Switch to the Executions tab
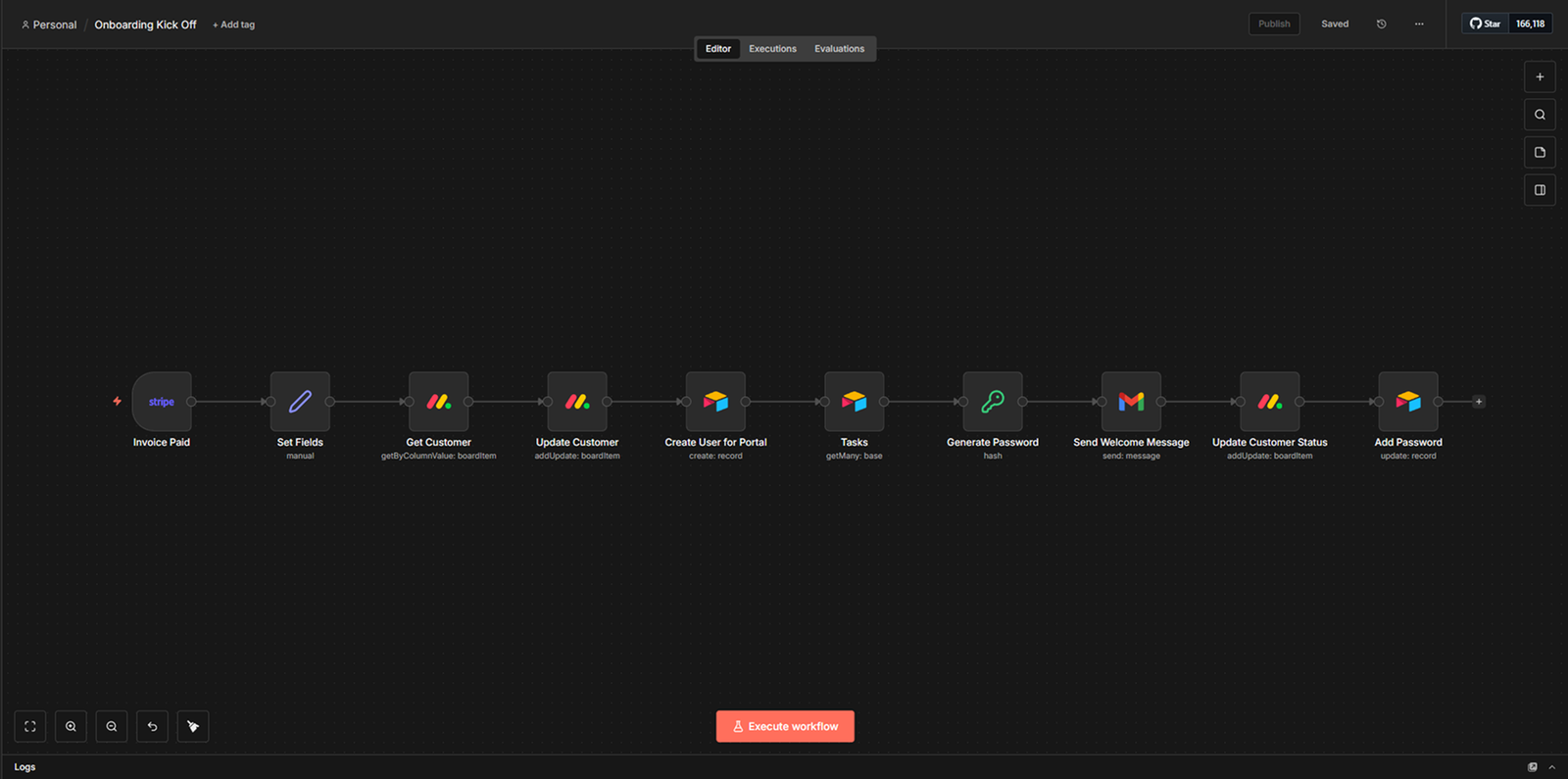The width and height of the screenshot is (1568, 779). pos(772,49)
